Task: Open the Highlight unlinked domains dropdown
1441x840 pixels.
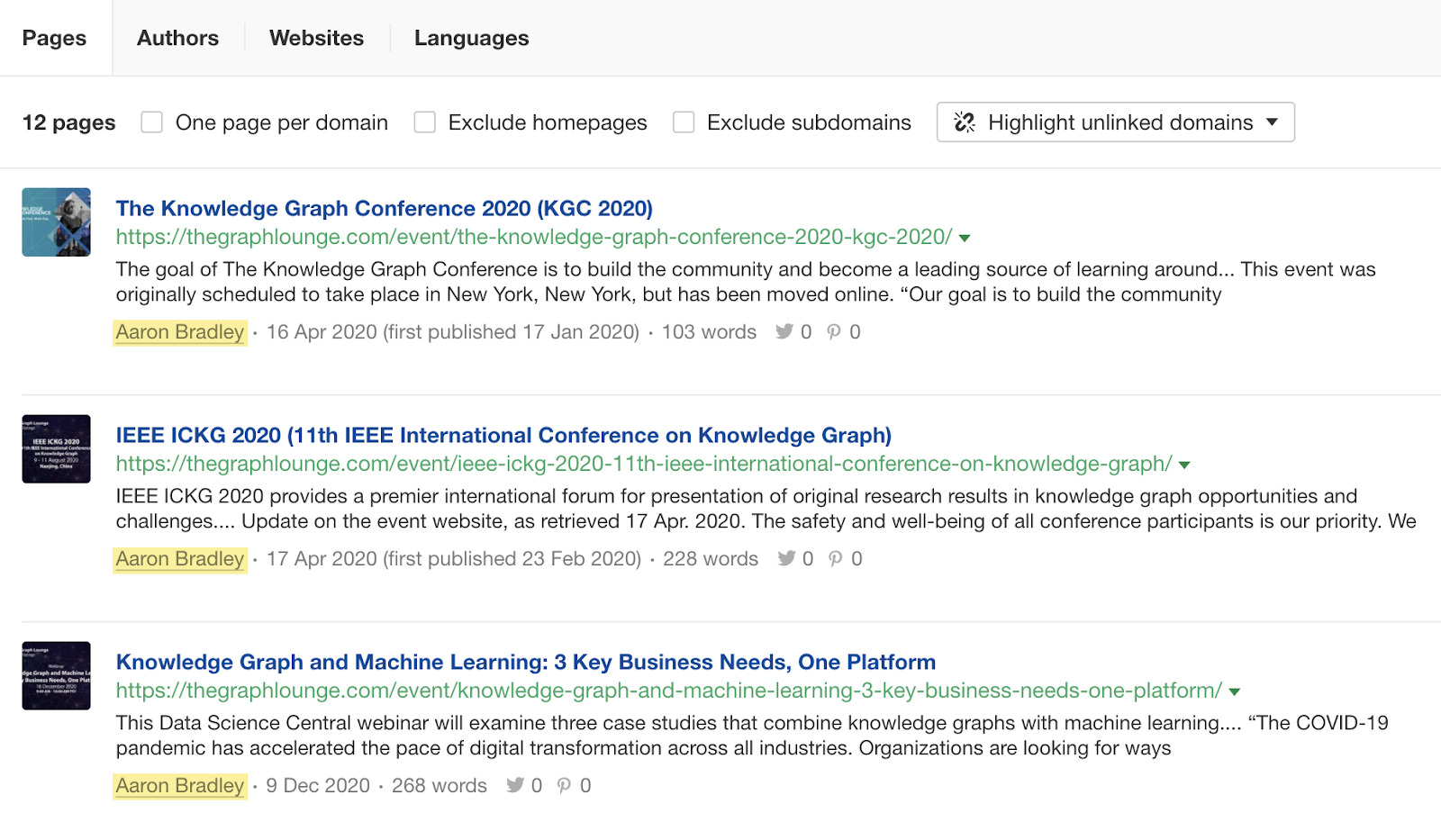Action: [1271, 122]
